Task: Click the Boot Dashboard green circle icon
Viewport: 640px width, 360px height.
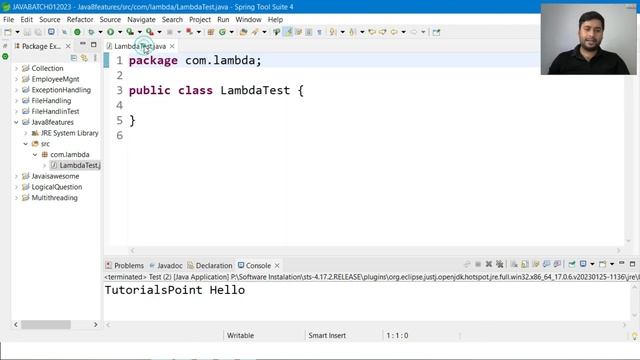Action: 77,32
